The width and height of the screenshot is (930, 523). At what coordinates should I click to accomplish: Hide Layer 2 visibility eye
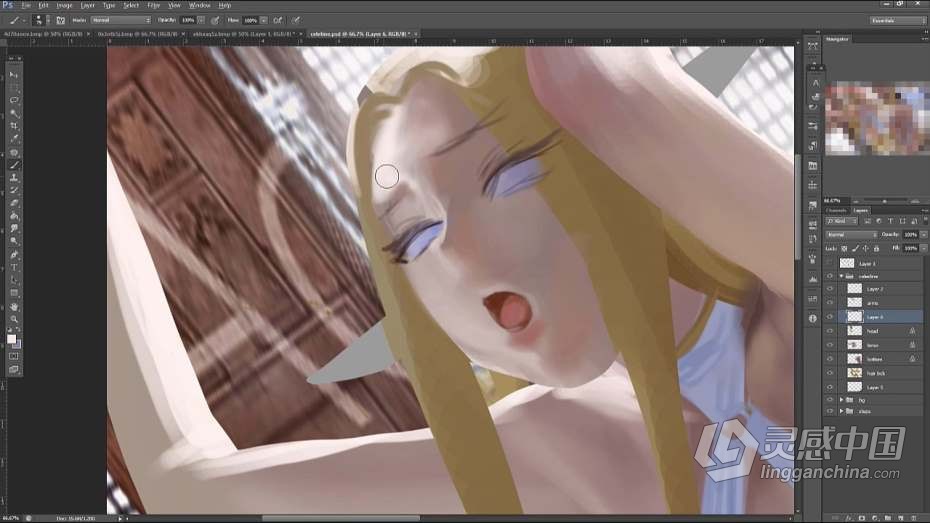830,289
